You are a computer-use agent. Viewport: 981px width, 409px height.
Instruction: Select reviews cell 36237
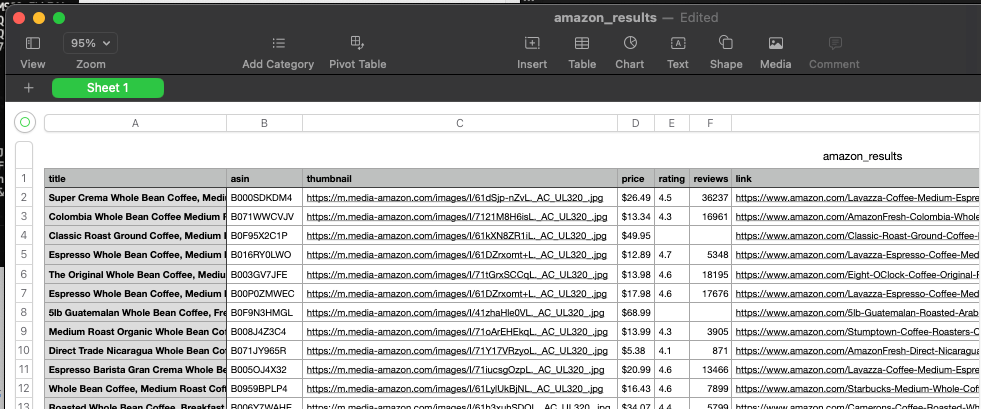pos(711,198)
